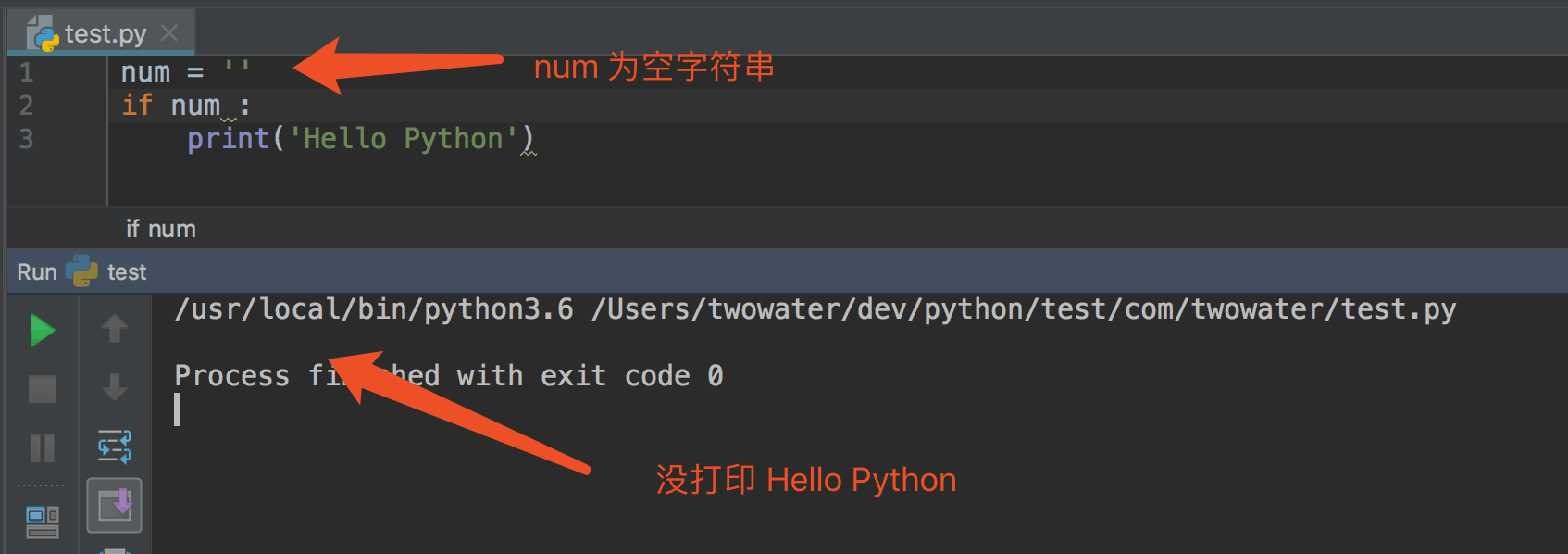Click the Pause output icon
Screen dimensions: 1568x554
[43, 448]
